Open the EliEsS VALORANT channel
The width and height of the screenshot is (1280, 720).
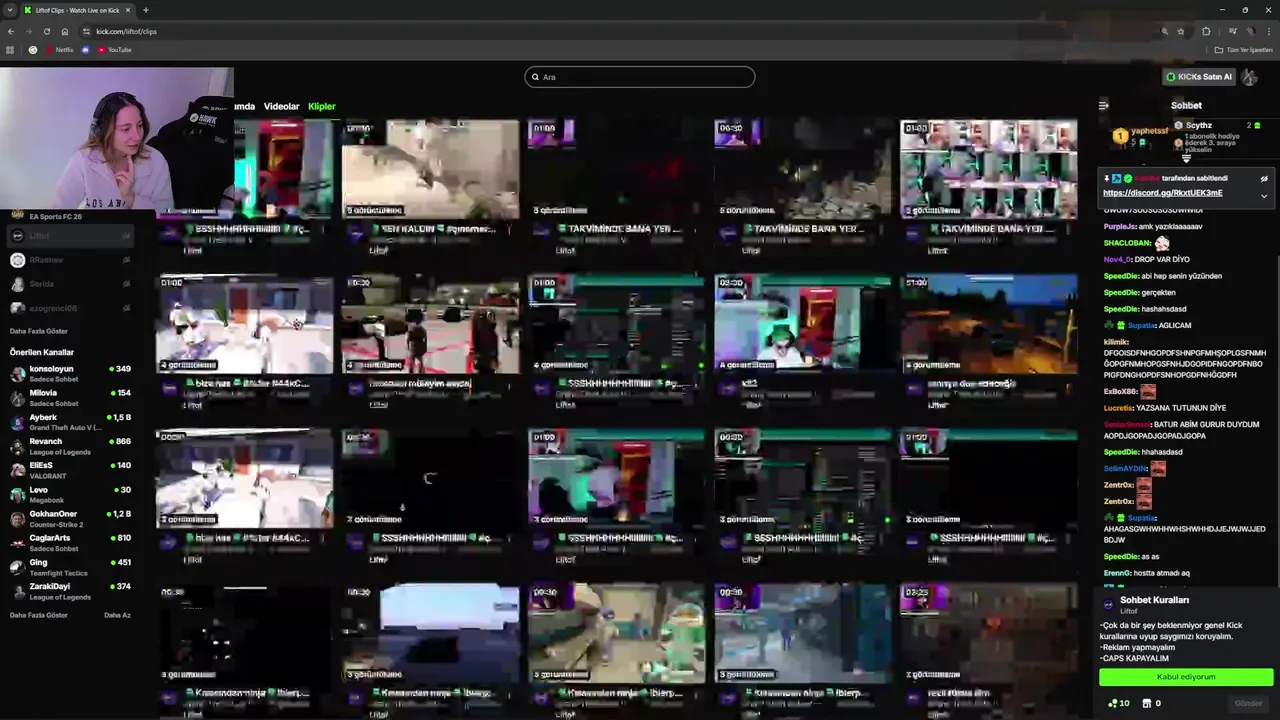click(x=70, y=470)
